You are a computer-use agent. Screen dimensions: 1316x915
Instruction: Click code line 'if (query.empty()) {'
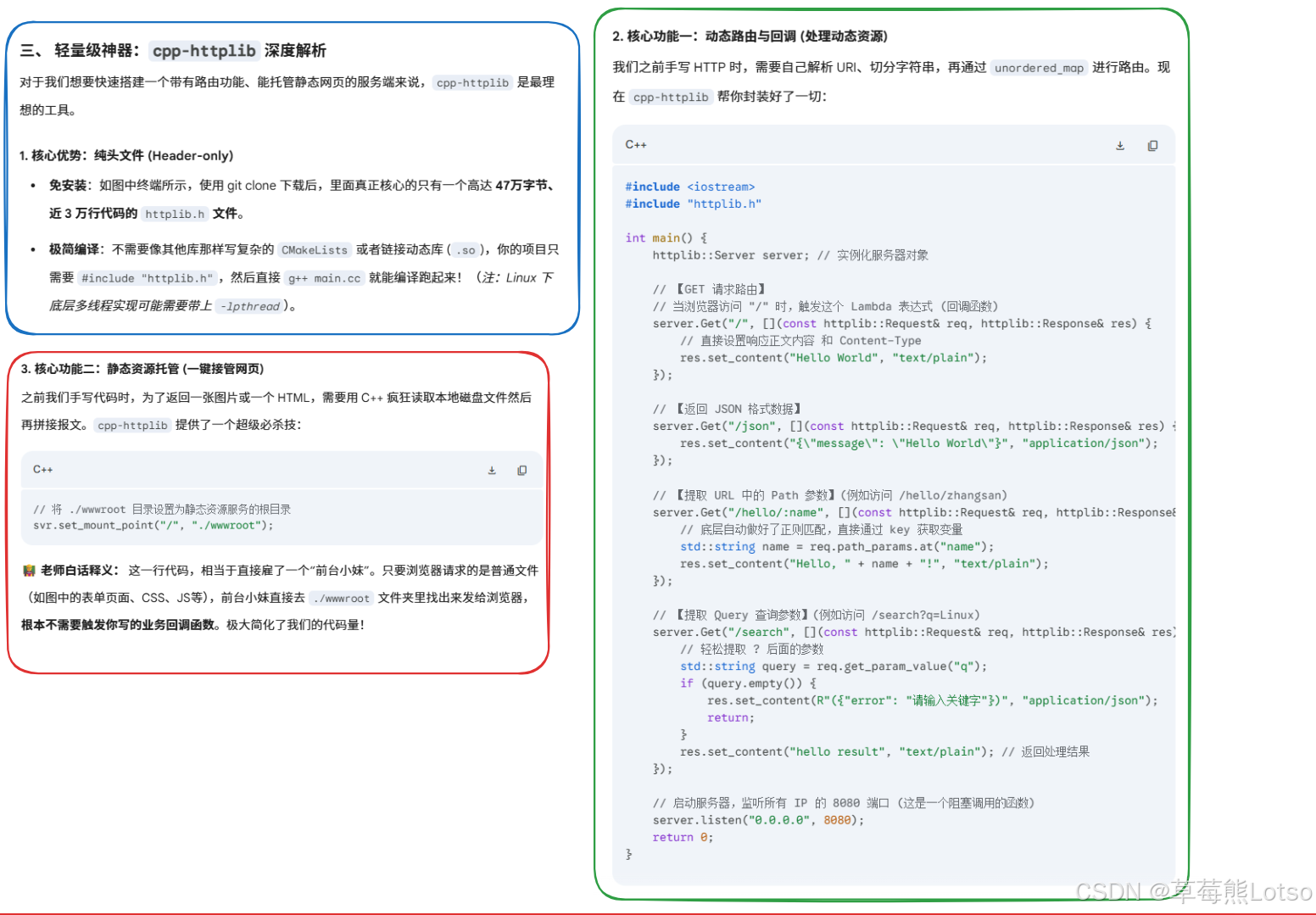748,683
